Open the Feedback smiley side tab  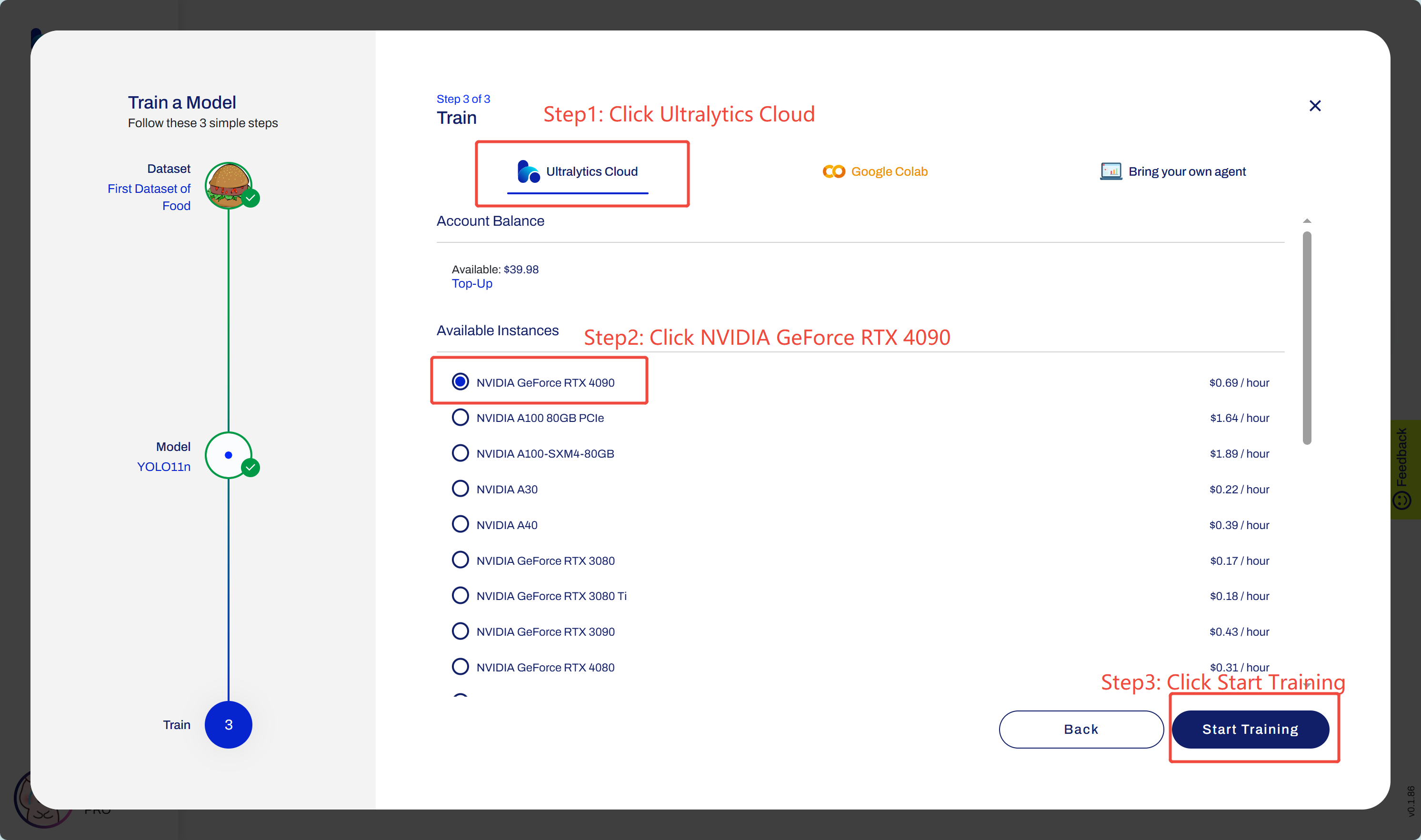click(1403, 470)
